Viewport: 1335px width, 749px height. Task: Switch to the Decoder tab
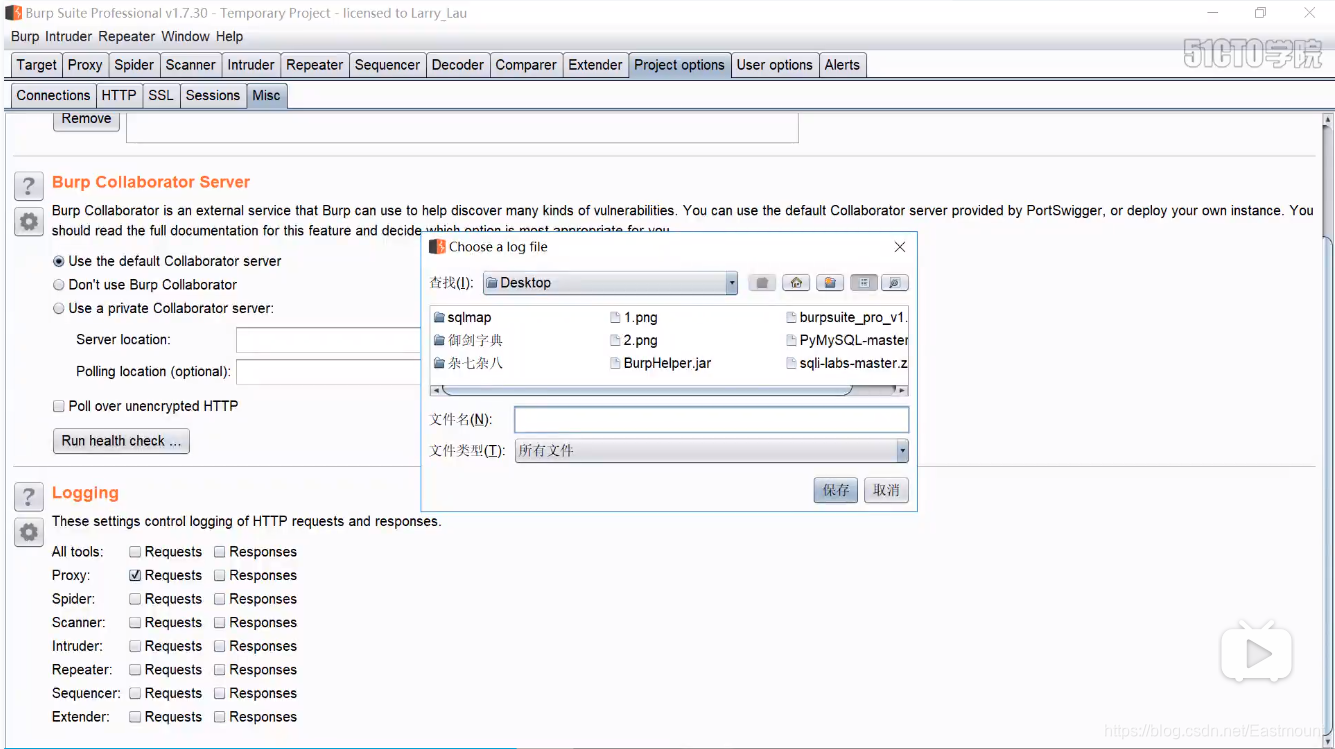click(457, 65)
